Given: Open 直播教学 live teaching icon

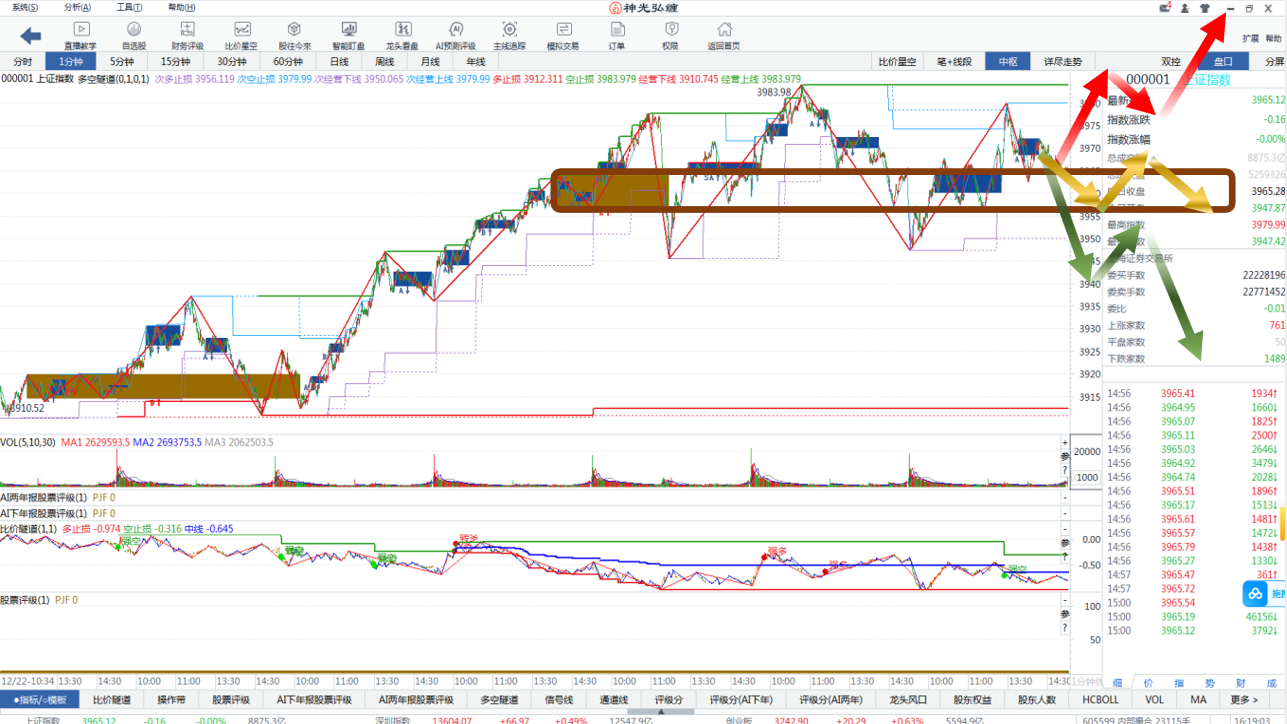Looking at the screenshot, I should click(81, 36).
